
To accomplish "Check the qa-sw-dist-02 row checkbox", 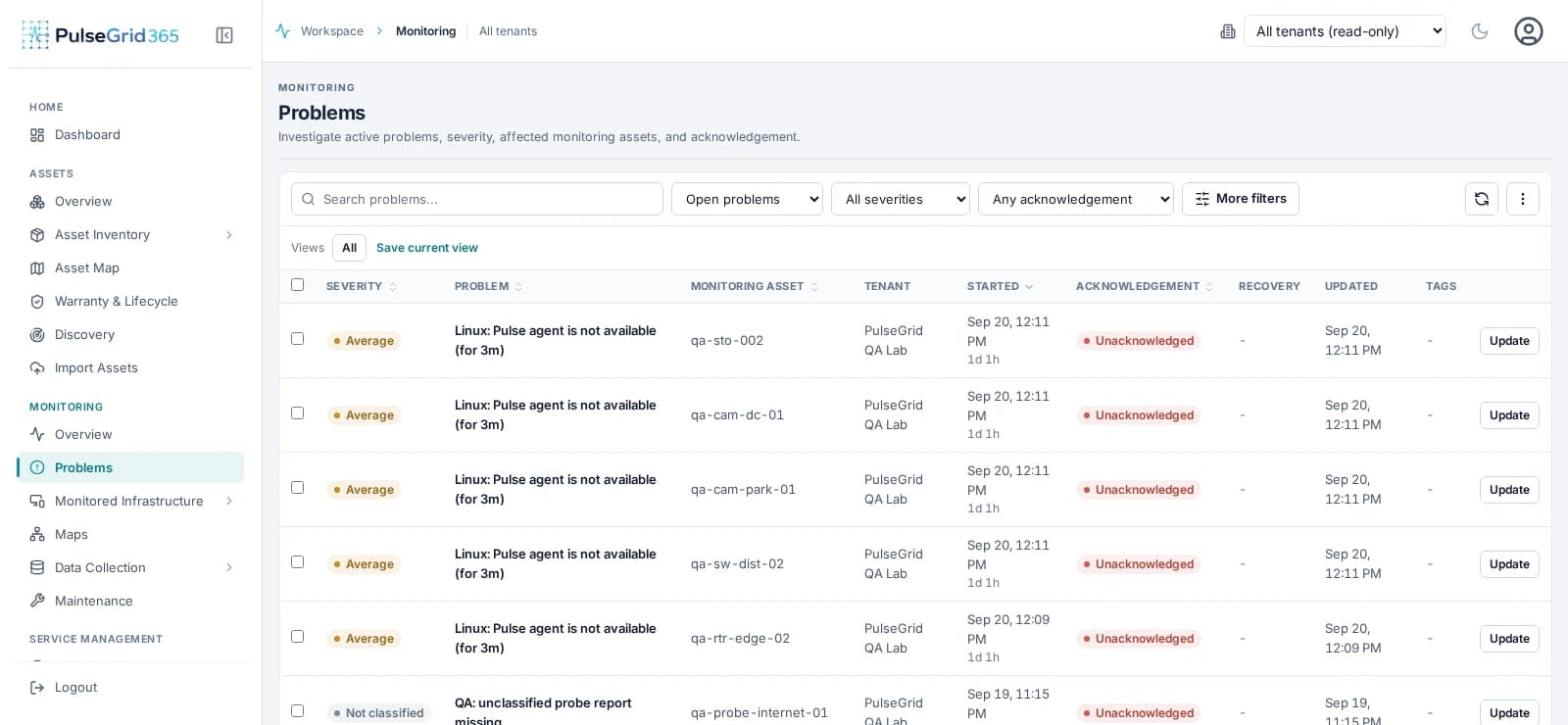I will [298, 562].
